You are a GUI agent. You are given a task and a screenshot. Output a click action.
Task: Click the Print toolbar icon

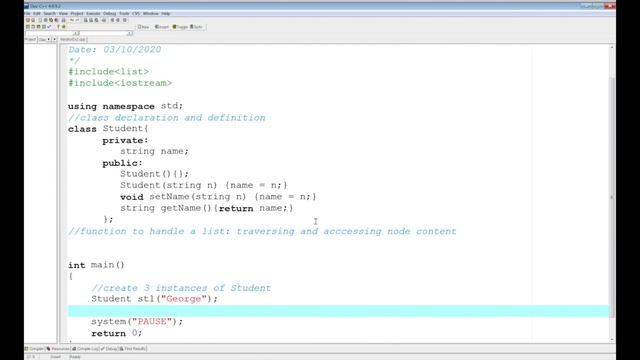pos(63,20)
